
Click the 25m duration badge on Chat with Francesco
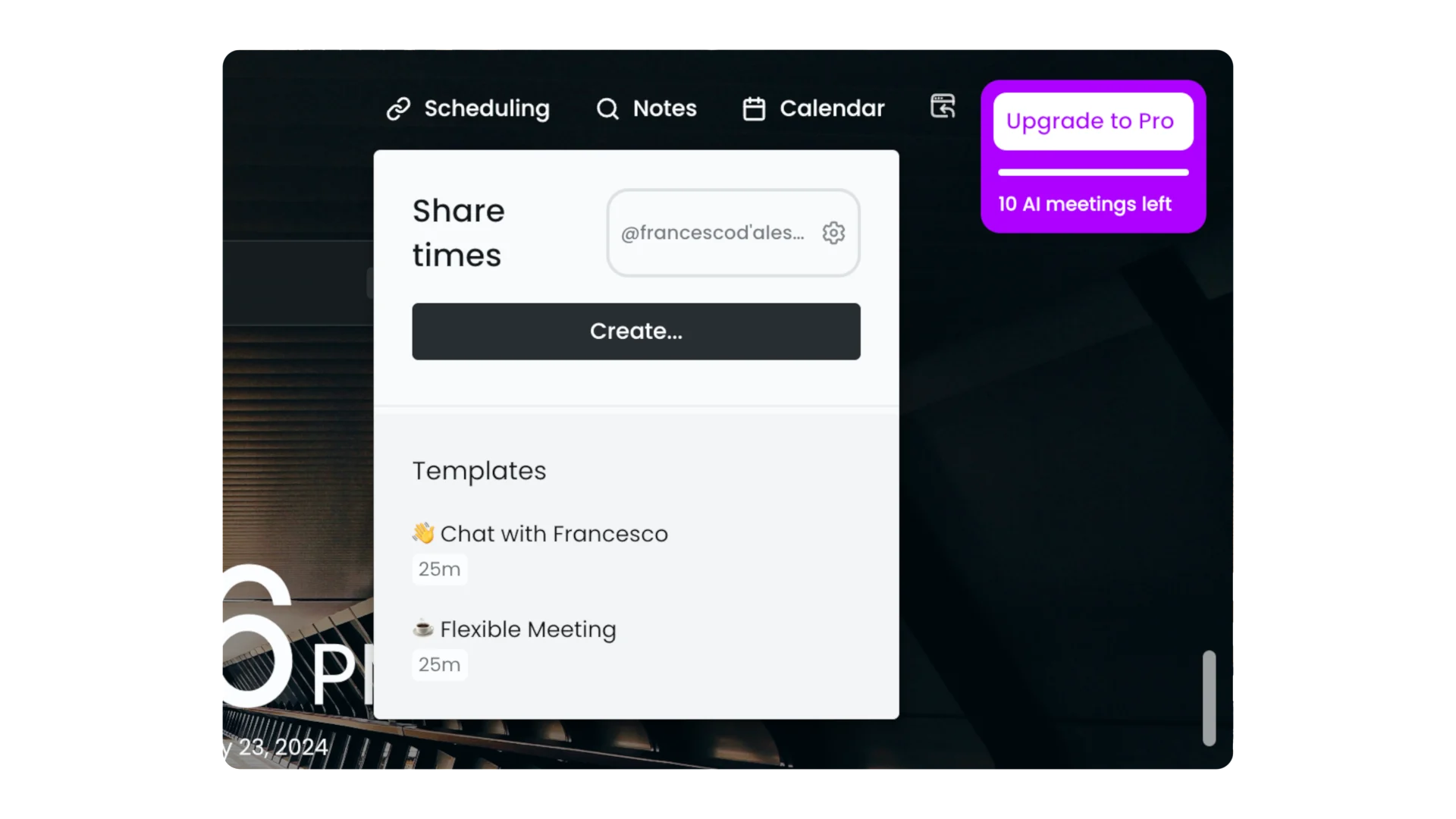(438, 568)
